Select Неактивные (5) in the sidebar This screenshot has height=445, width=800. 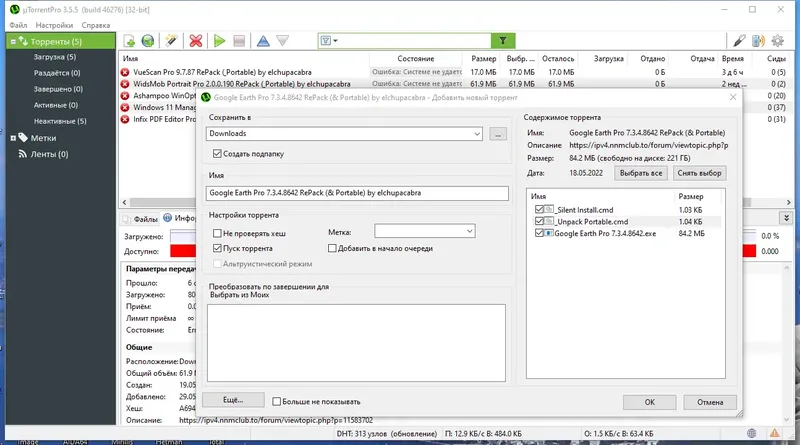(x=60, y=121)
